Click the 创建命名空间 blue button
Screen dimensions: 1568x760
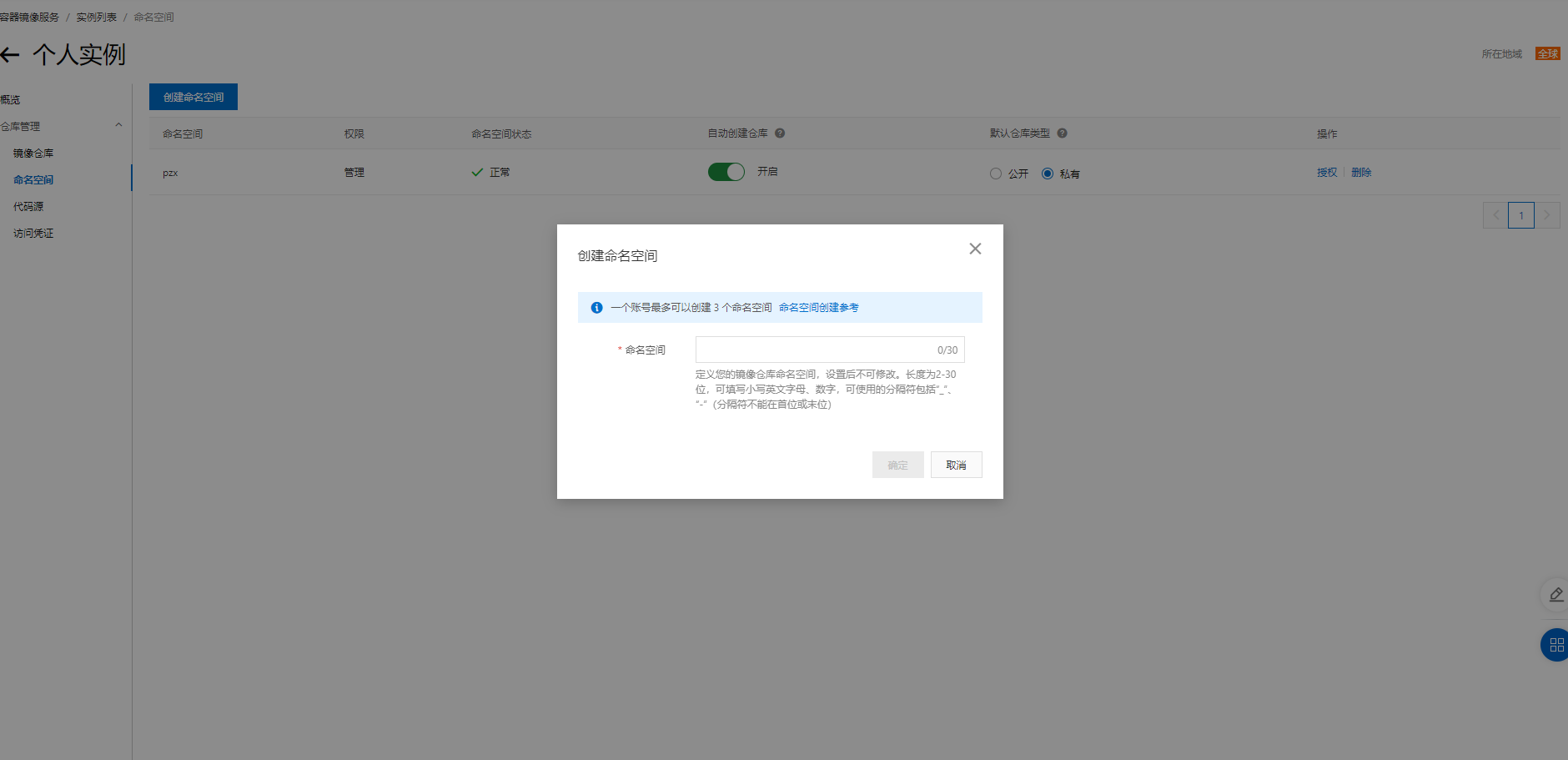click(193, 97)
